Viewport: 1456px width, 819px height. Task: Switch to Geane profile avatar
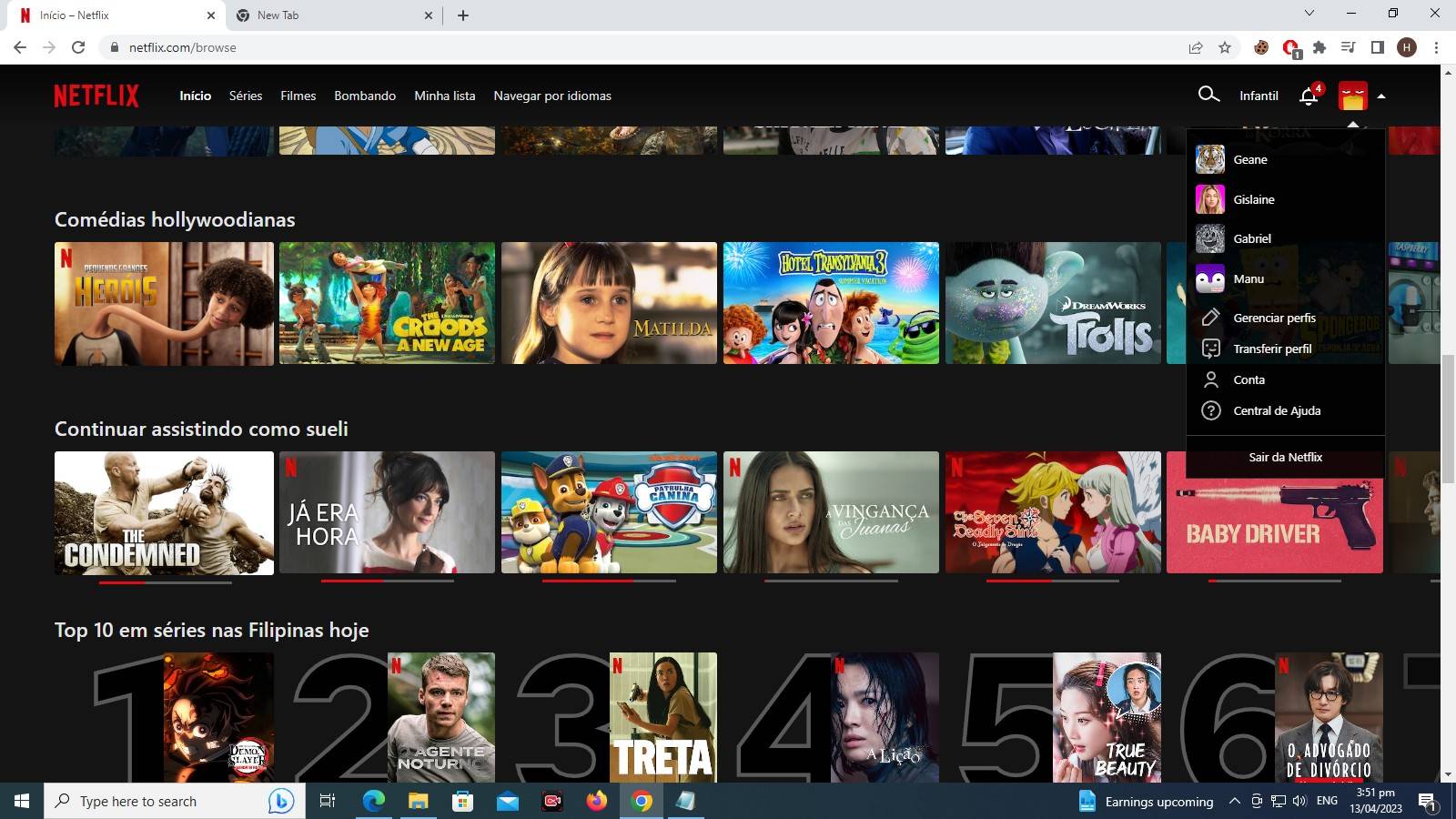(1210, 159)
